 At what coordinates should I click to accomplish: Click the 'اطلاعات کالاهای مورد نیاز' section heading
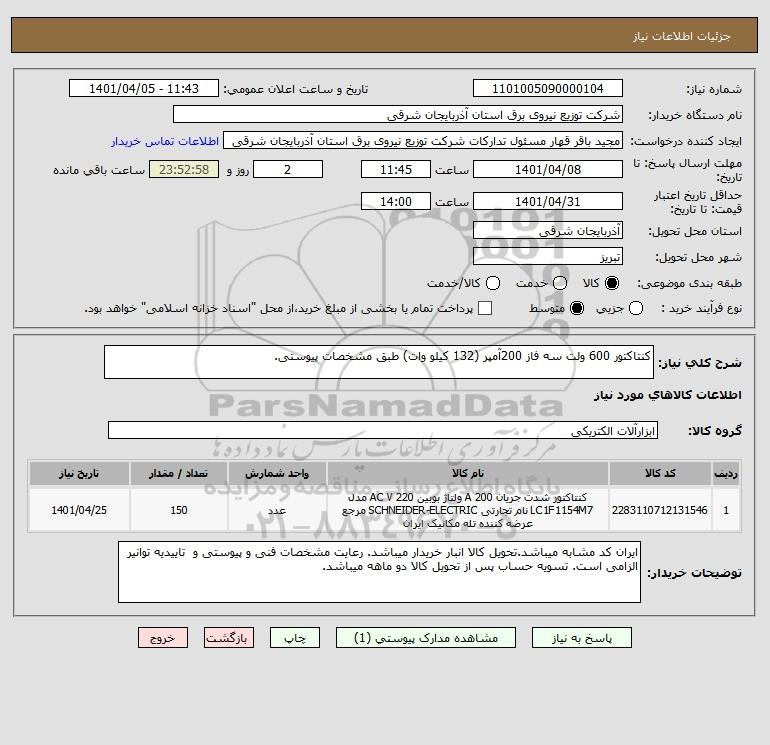(x=668, y=395)
